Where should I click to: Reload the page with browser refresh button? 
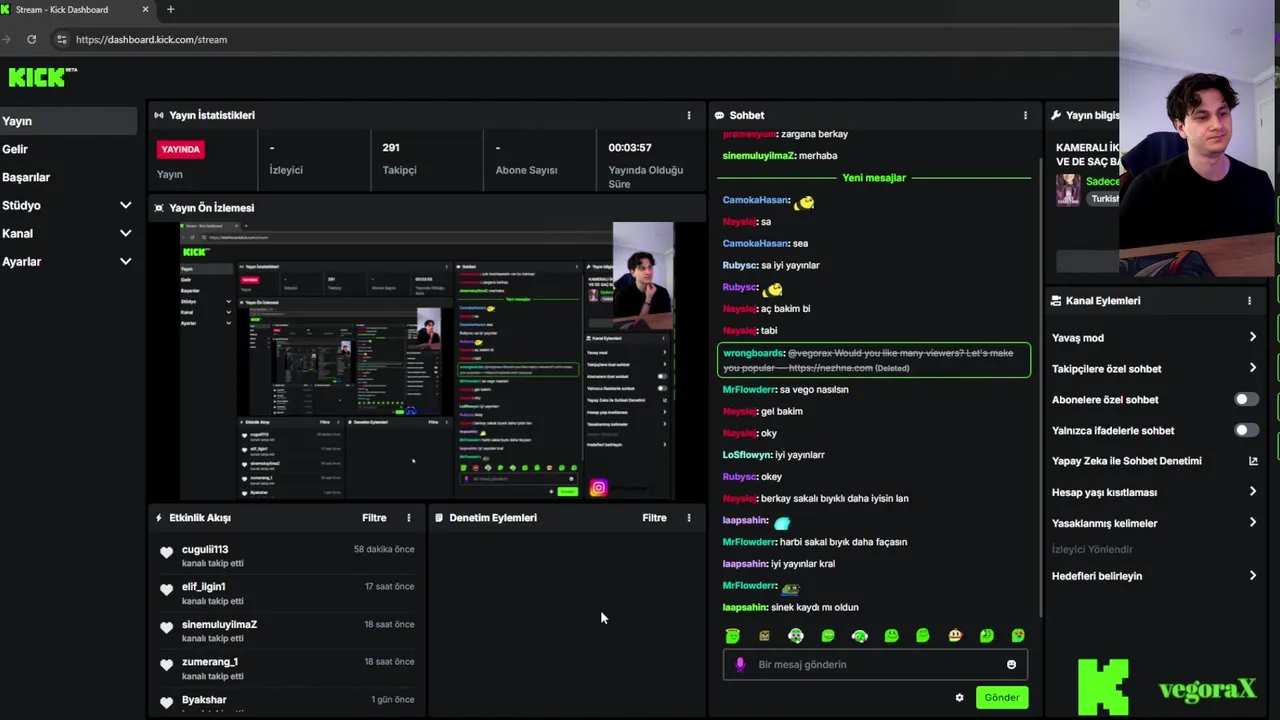[x=32, y=39]
